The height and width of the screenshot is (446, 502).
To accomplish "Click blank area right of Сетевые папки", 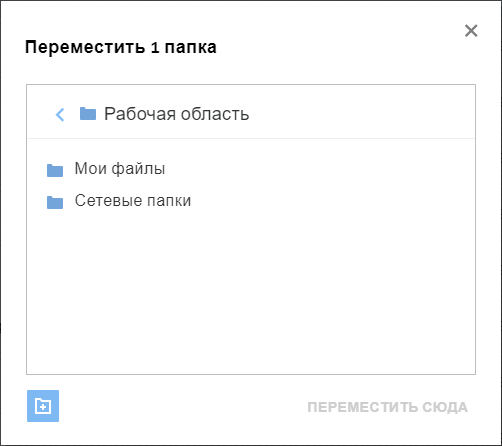I will pos(333,201).
